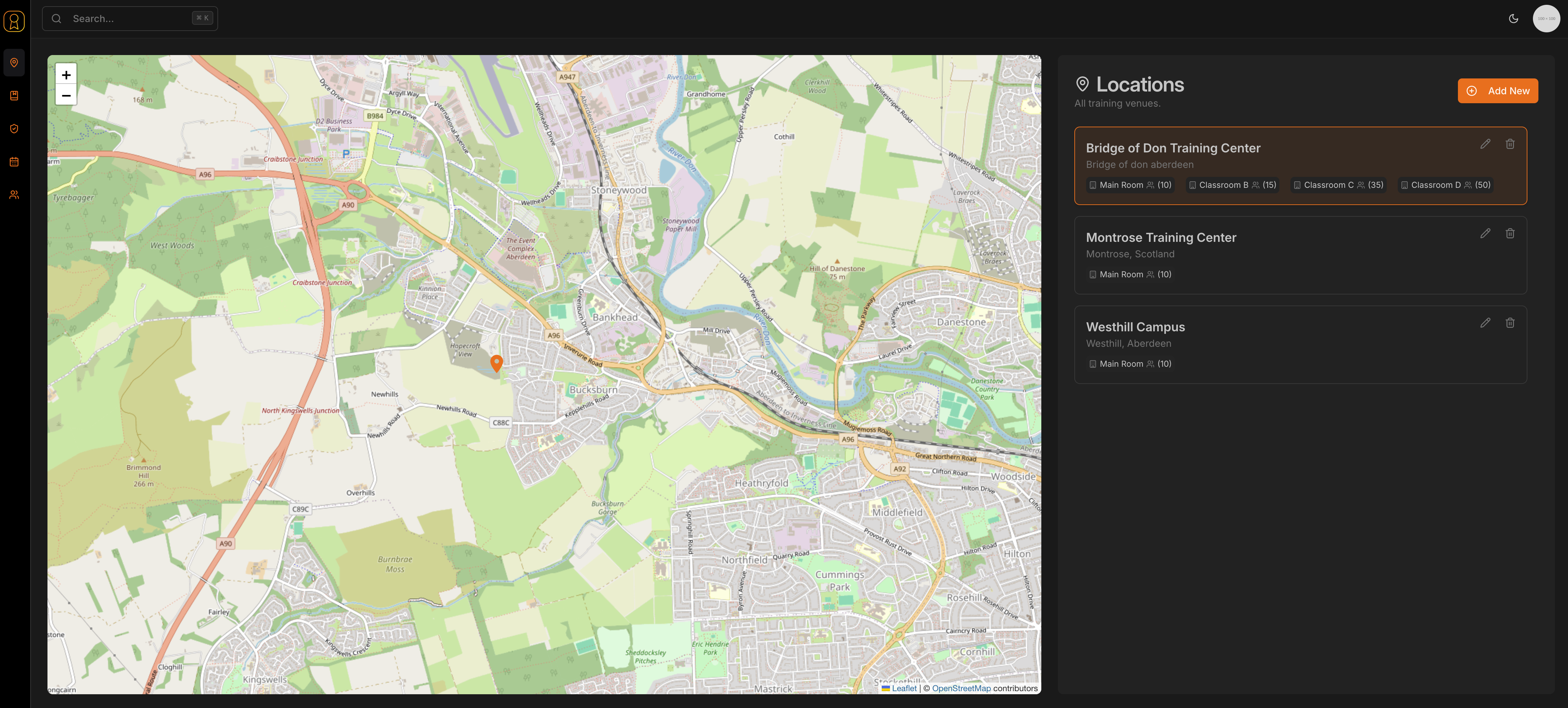Toggle dark mode with the moon icon

[x=1513, y=19]
